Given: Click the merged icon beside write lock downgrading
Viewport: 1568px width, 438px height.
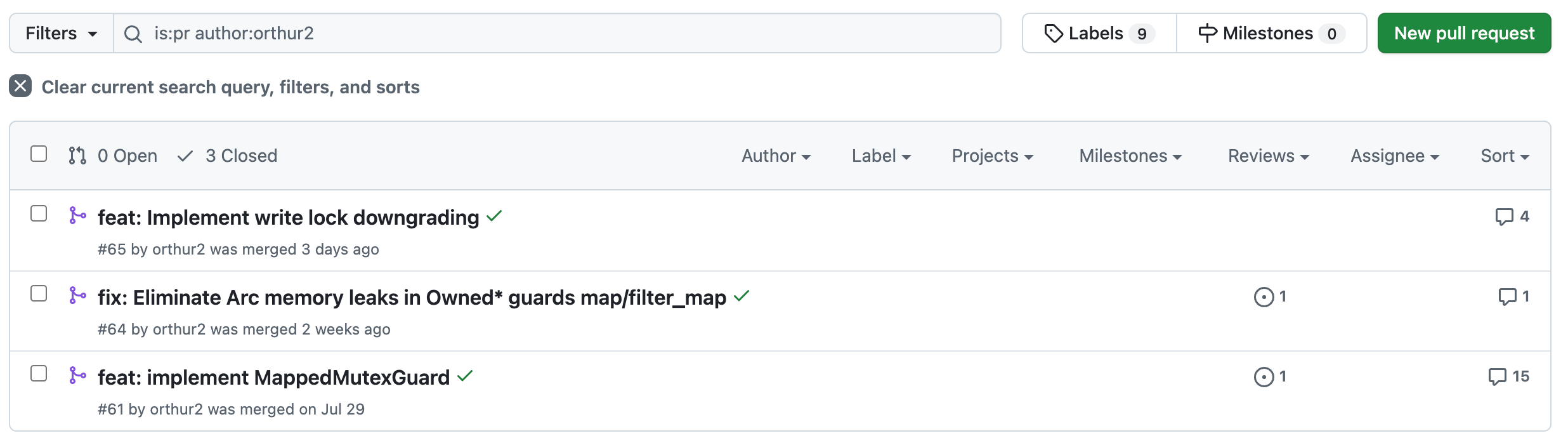Looking at the screenshot, I should pyautogui.click(x=77, y=216).
